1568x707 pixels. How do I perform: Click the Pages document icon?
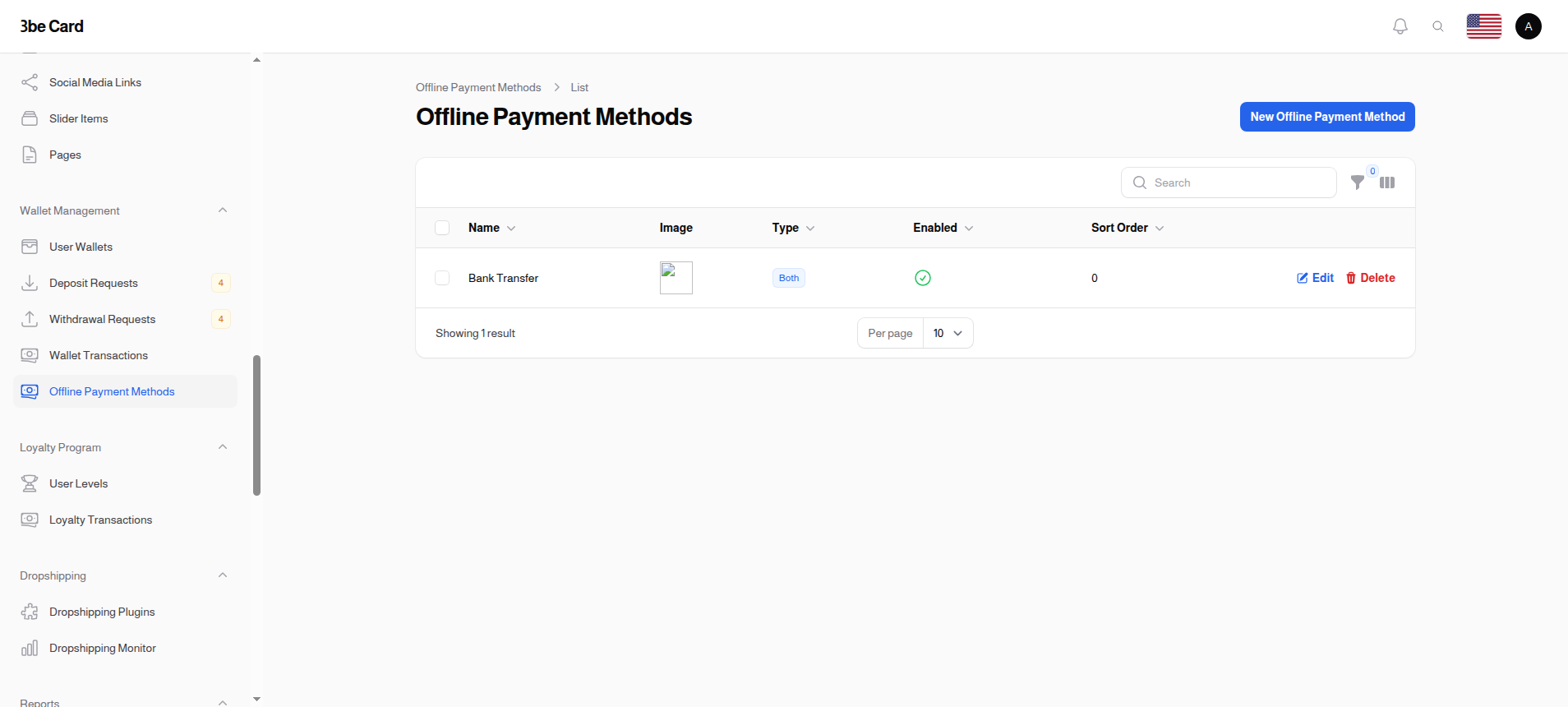coord(30,155)
